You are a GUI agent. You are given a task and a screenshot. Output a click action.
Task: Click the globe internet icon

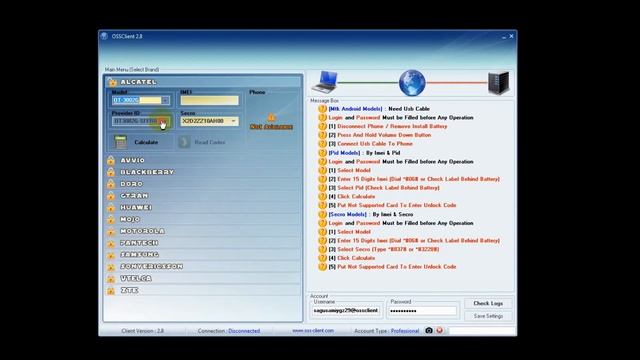pos(412,83)
